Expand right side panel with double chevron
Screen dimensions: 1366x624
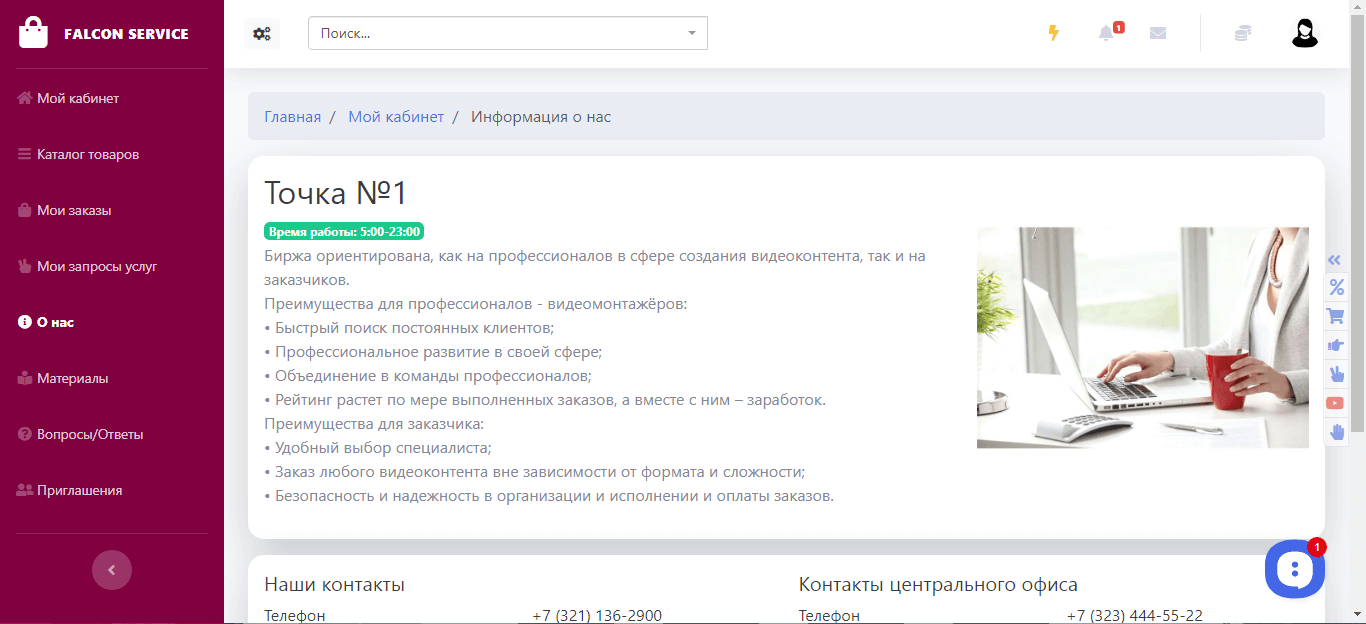[1336, 260]
